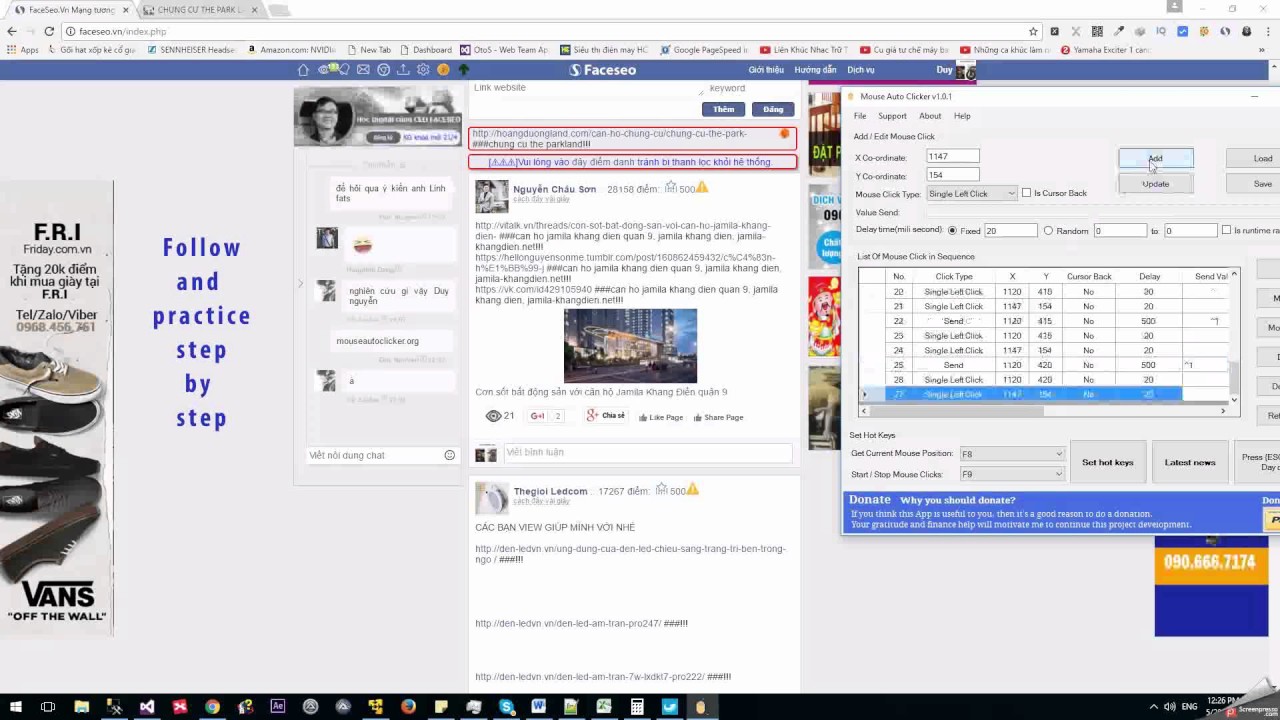Open Visual Studio from the taskbar
Image resolution: width=1280 pixels, height=720 pixels.
coord(147,707)
